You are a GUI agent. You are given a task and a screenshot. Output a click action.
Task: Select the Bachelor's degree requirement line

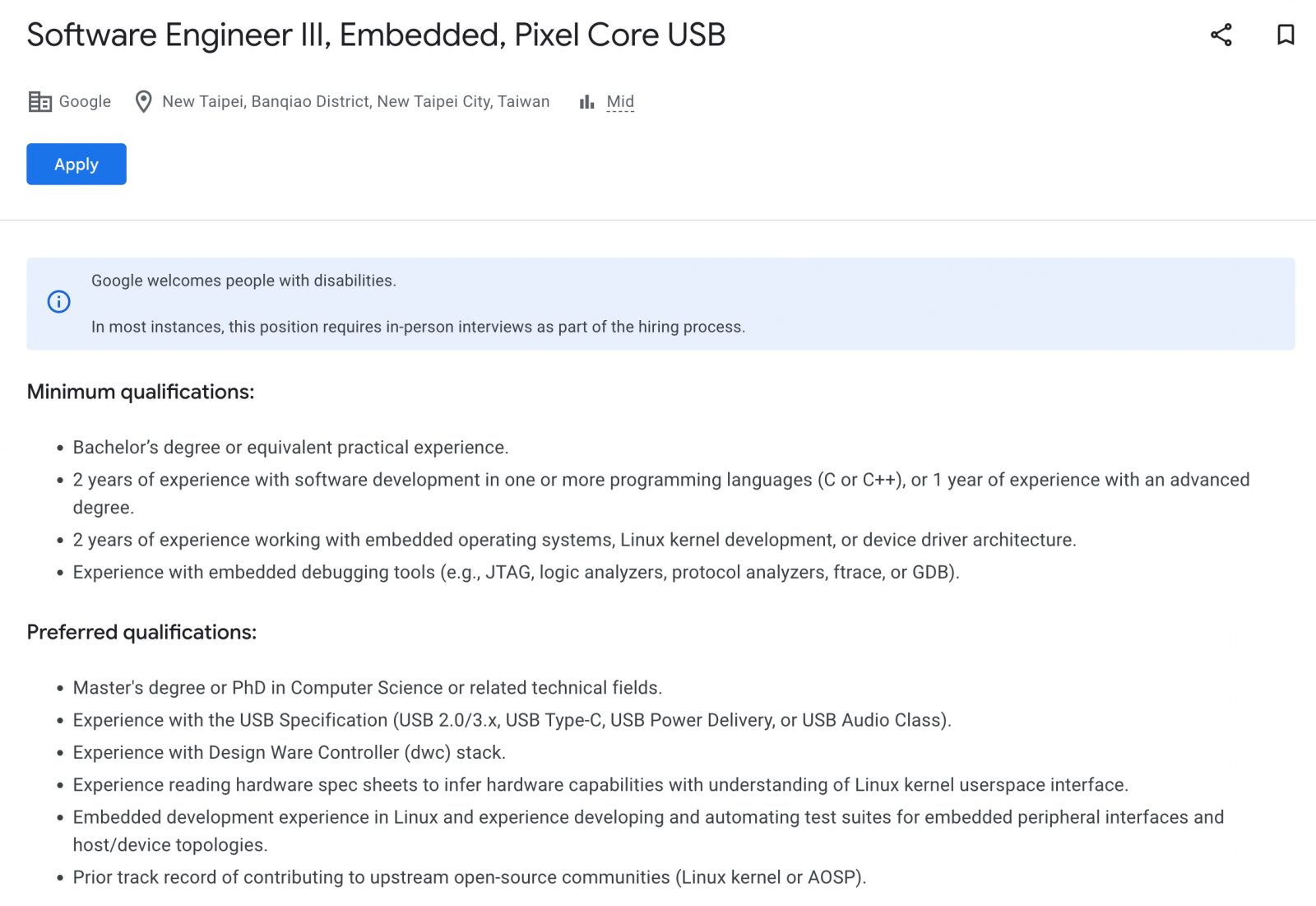[x=290, y=447]
